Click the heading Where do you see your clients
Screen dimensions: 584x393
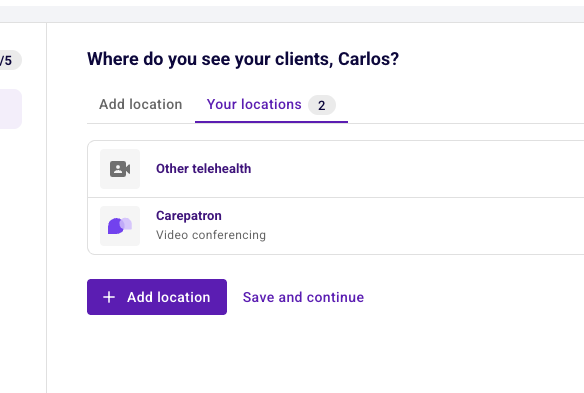[243, 59]
